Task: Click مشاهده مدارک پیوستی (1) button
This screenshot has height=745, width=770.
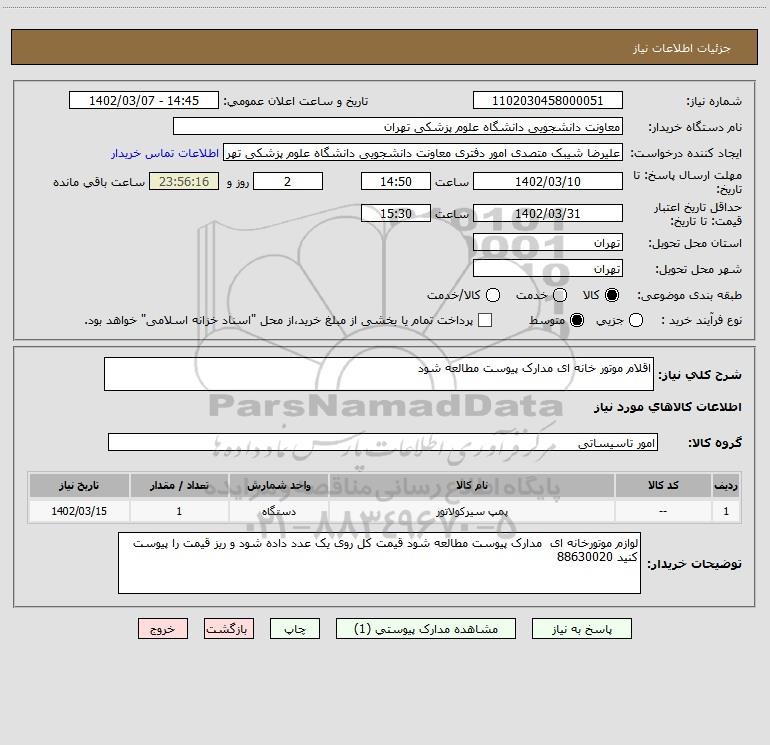Action: [x=426, y=629]
